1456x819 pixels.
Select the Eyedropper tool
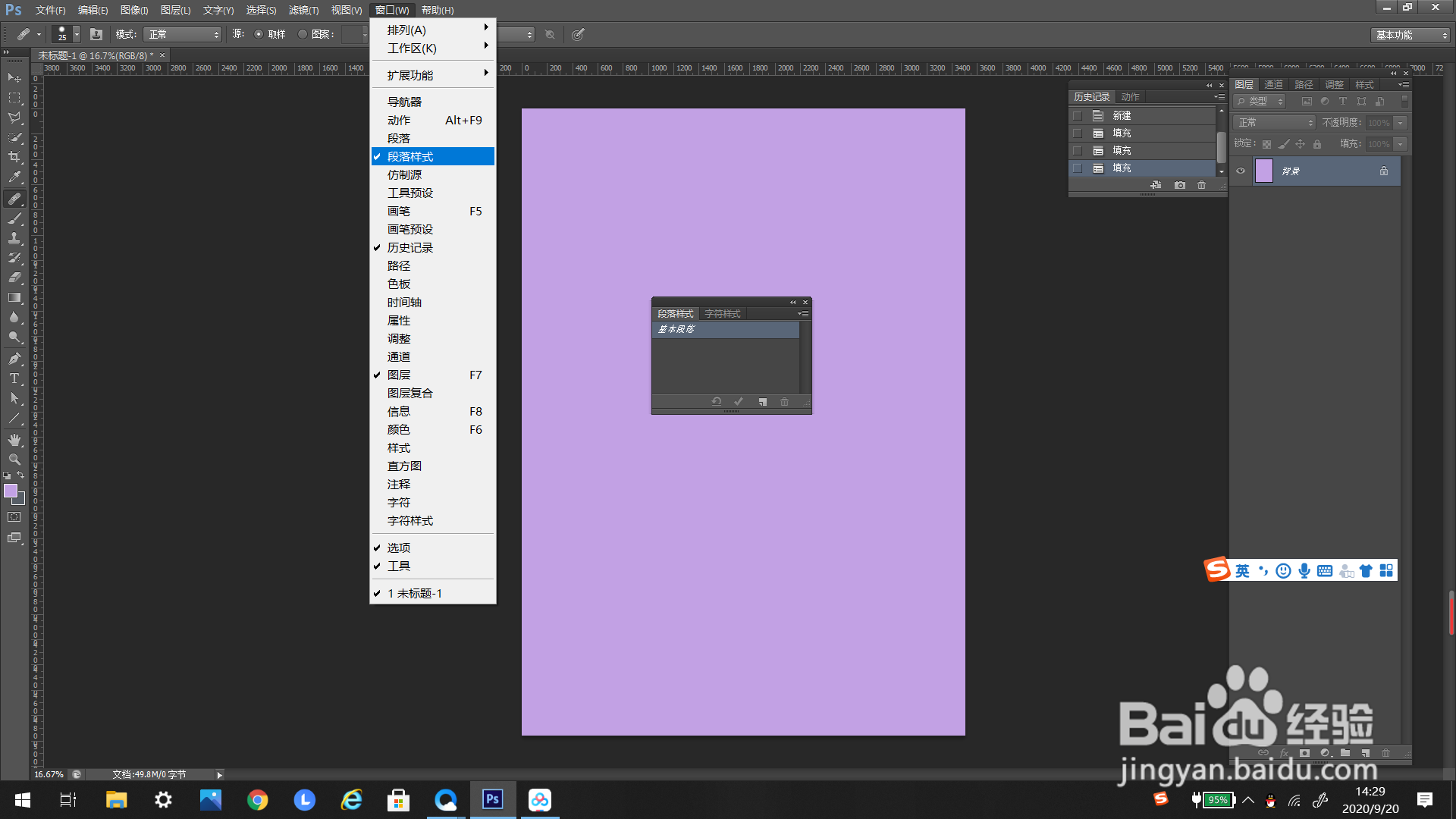coord(14,177)
